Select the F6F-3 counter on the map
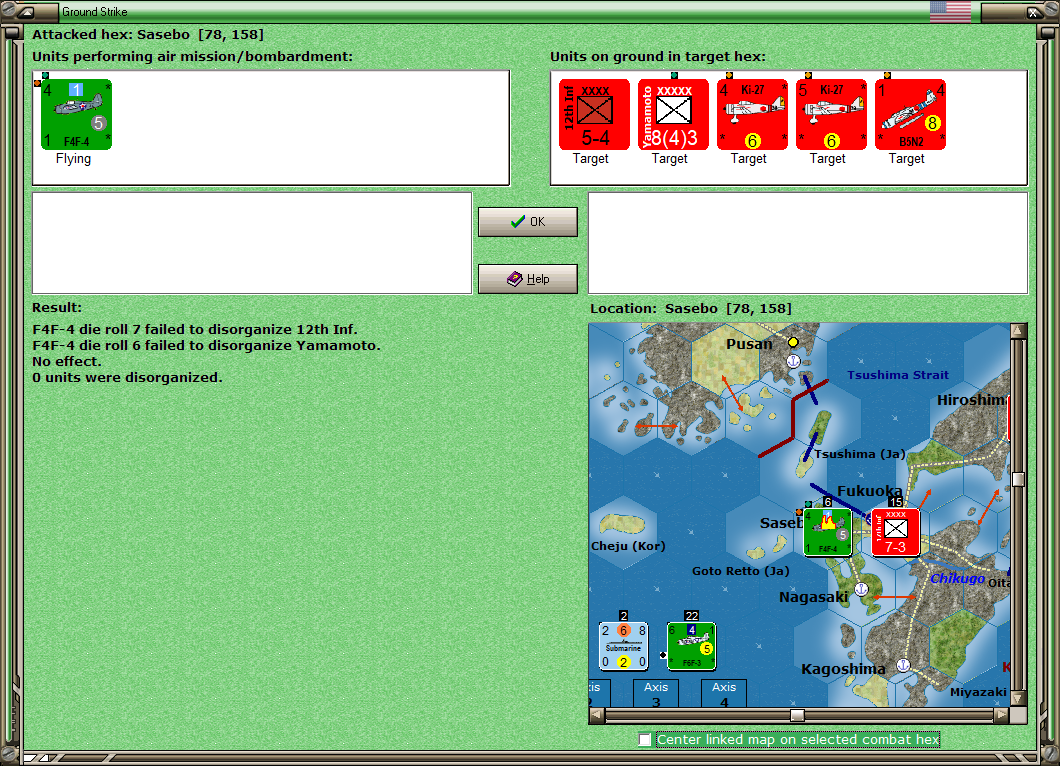This screenshot has width=1060, height=766. pyautogui.click(x=691, y=646)
